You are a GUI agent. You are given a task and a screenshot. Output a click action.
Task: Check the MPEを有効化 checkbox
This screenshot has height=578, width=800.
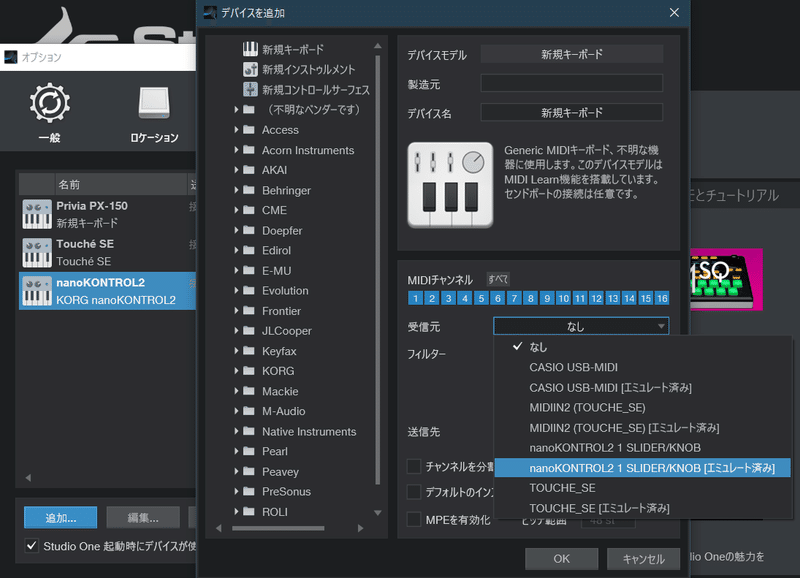click(x=414, y=519)
